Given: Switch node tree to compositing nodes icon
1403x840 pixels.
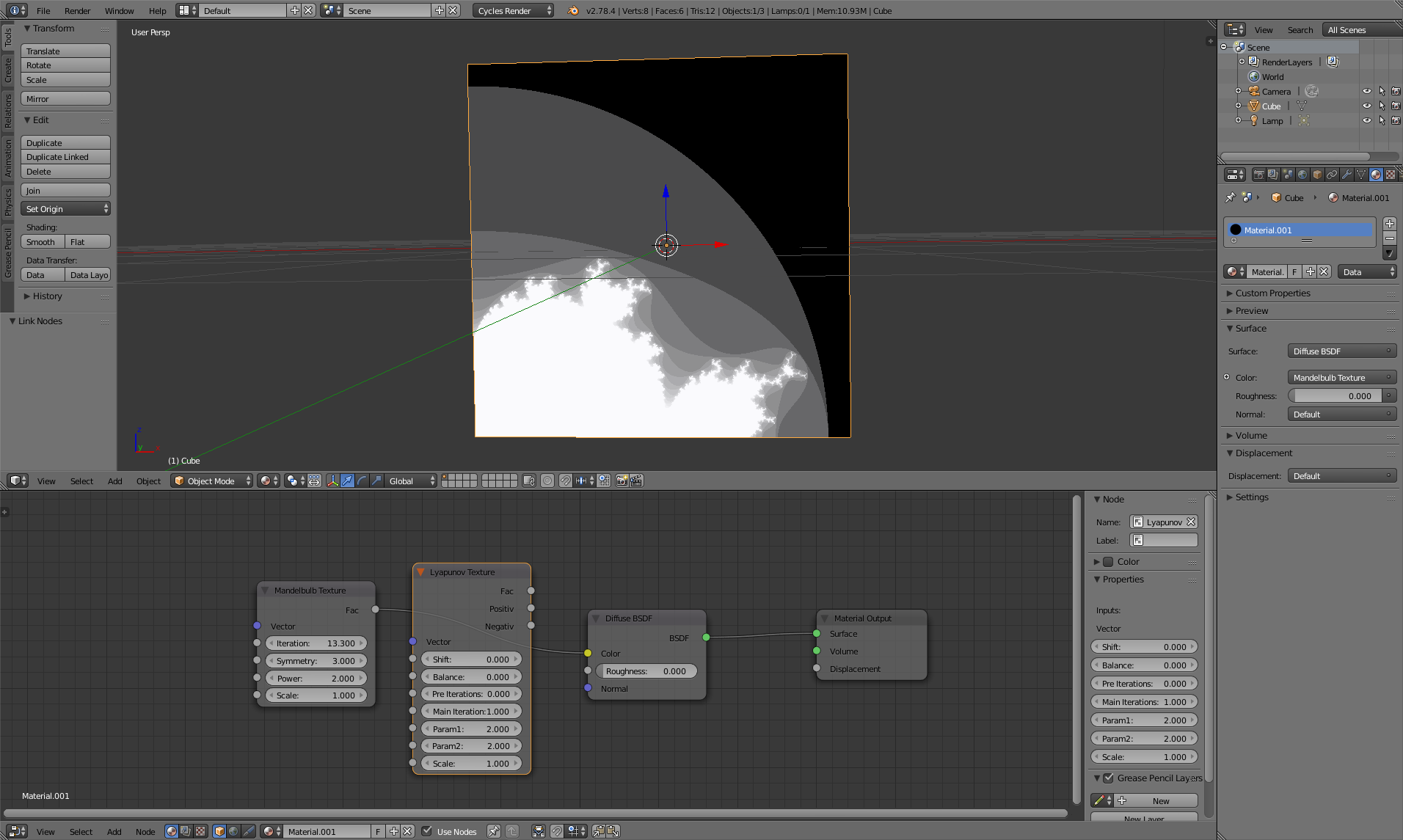Looking at the screenshot, I should [x=186, y=831].
